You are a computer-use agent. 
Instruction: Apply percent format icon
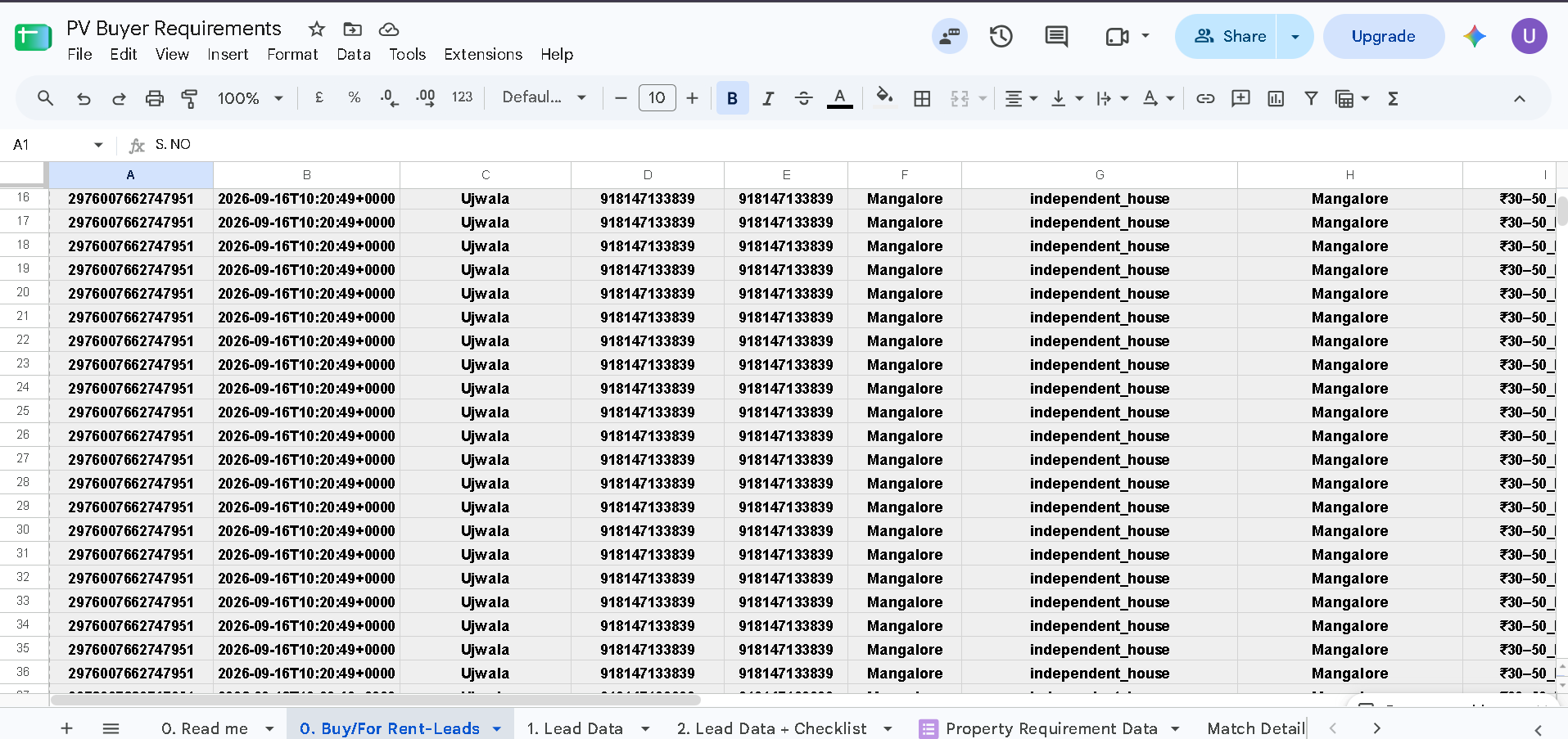point(355,97)
